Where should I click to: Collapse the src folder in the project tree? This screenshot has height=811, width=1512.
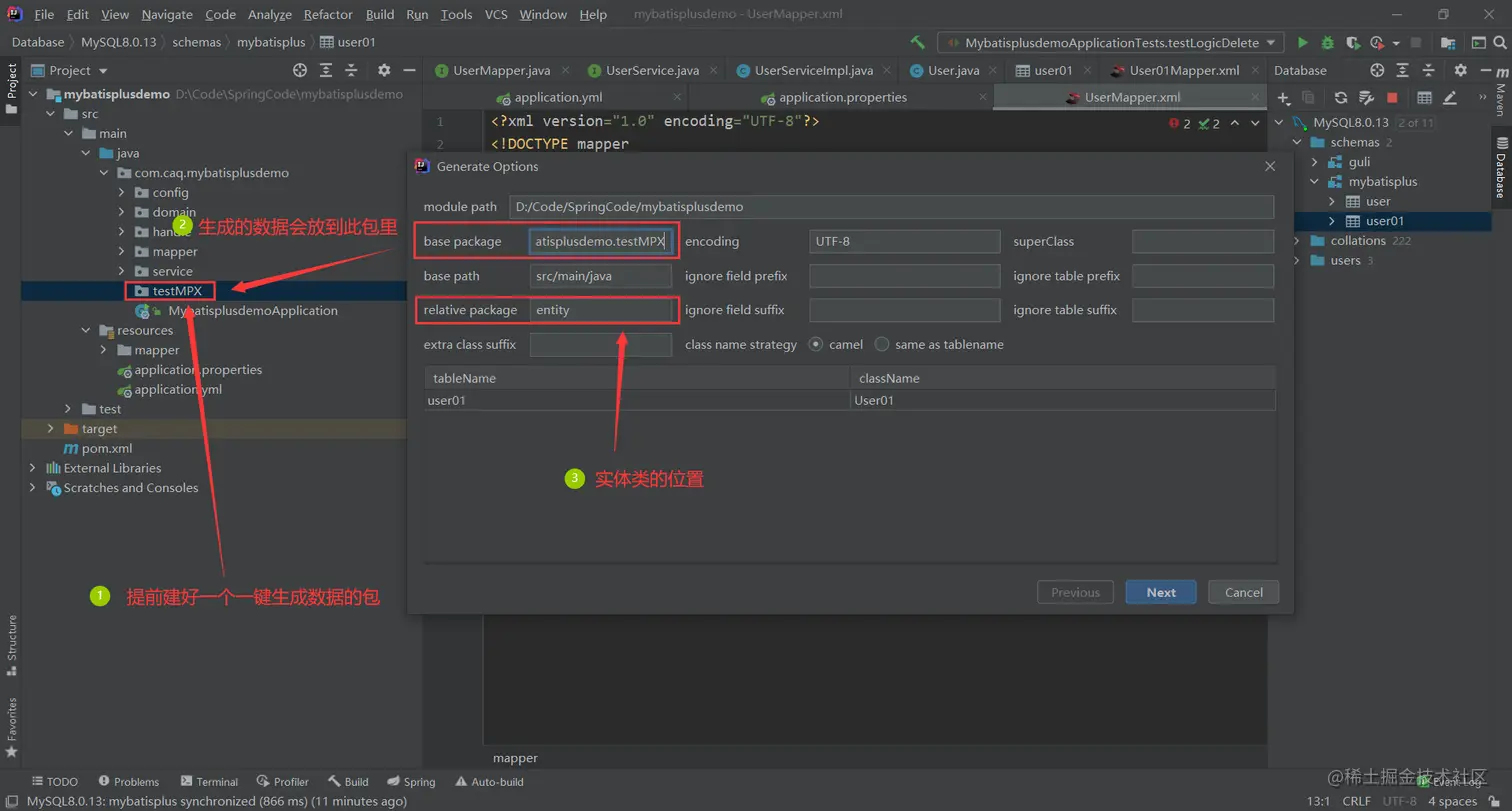(x=51, y=114)
